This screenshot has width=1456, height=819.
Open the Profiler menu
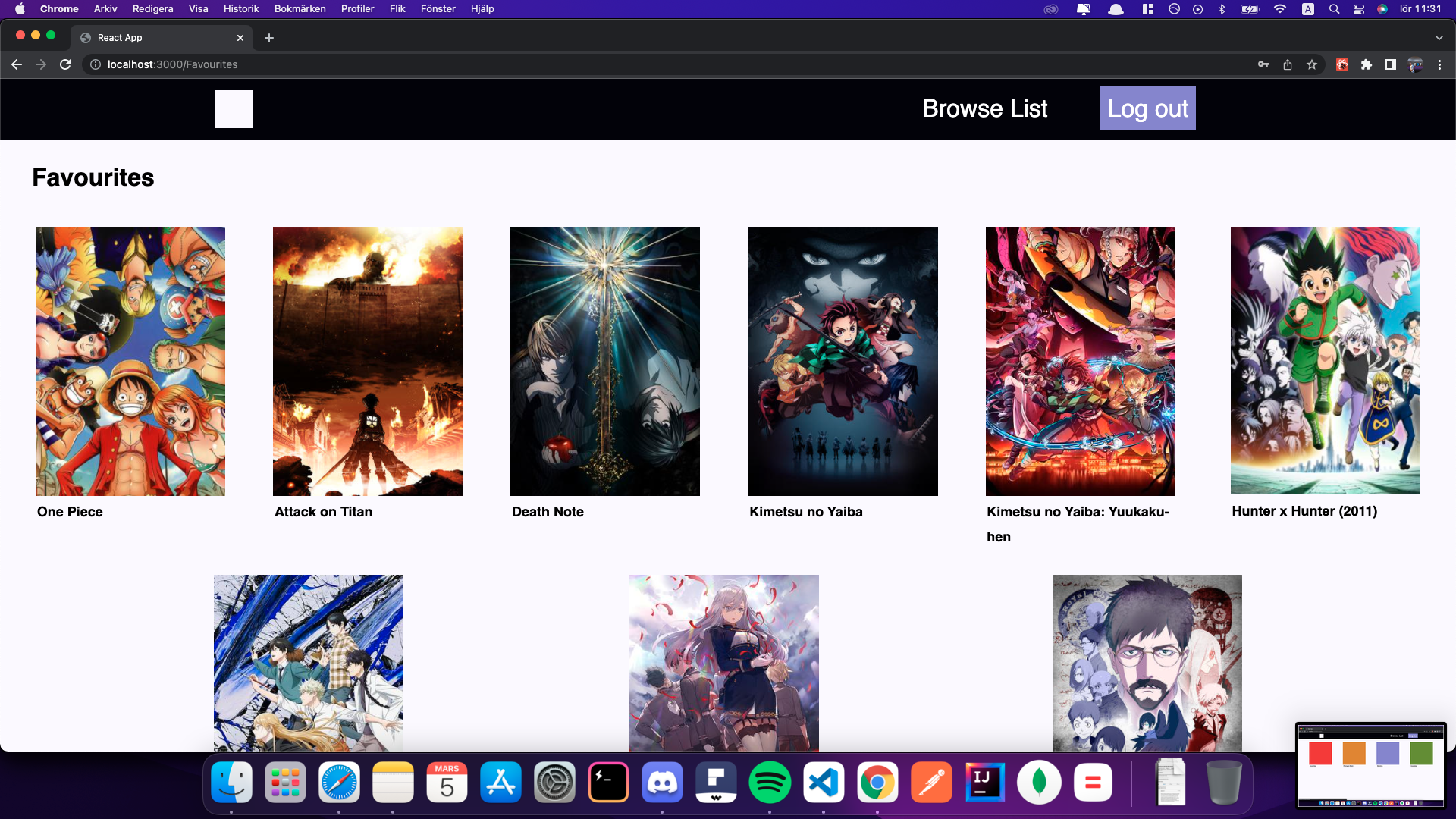[357, 8]
